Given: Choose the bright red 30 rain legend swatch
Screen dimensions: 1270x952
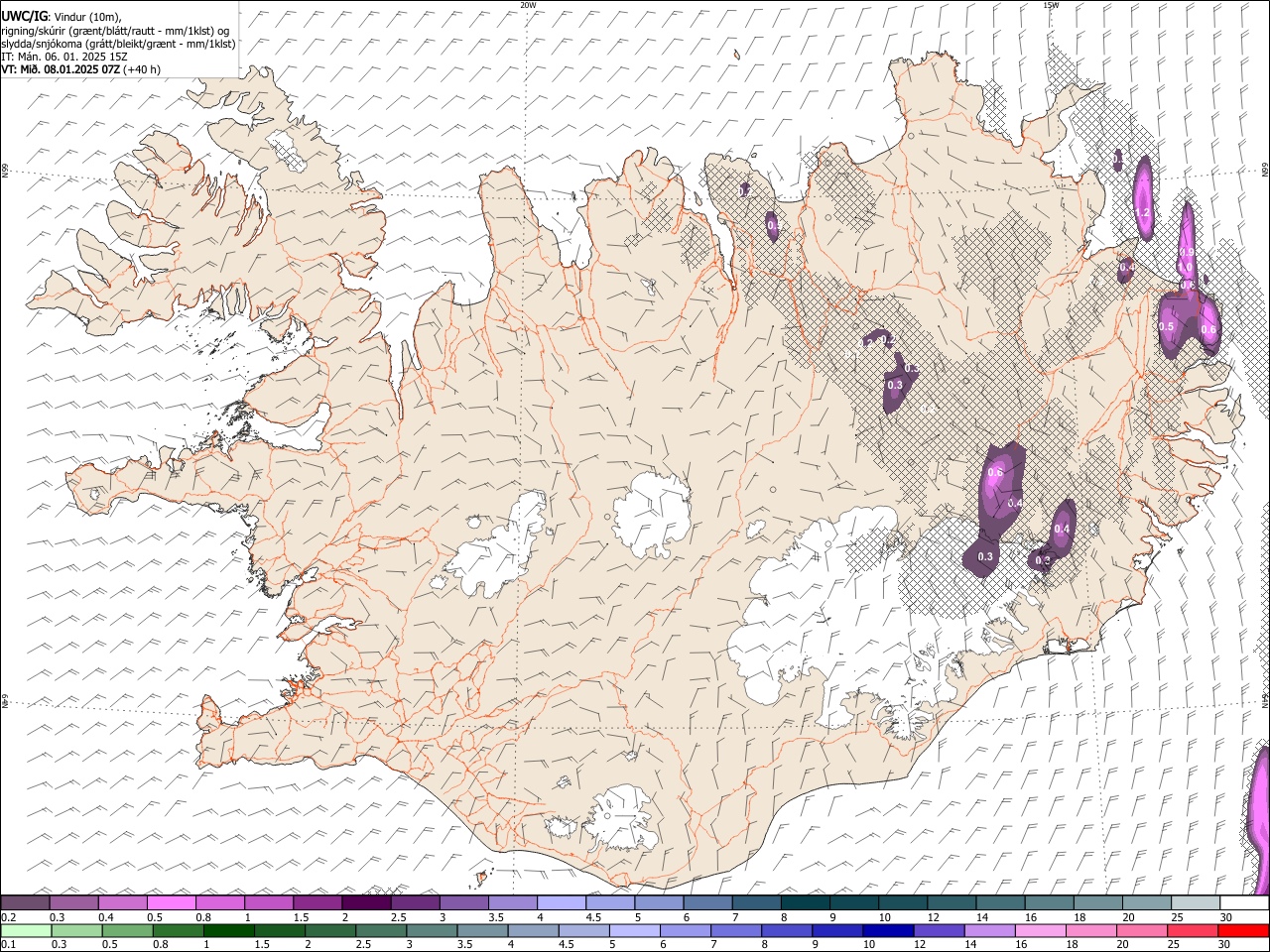Looking at the screenshot, I should click(x=1244, y=931).
